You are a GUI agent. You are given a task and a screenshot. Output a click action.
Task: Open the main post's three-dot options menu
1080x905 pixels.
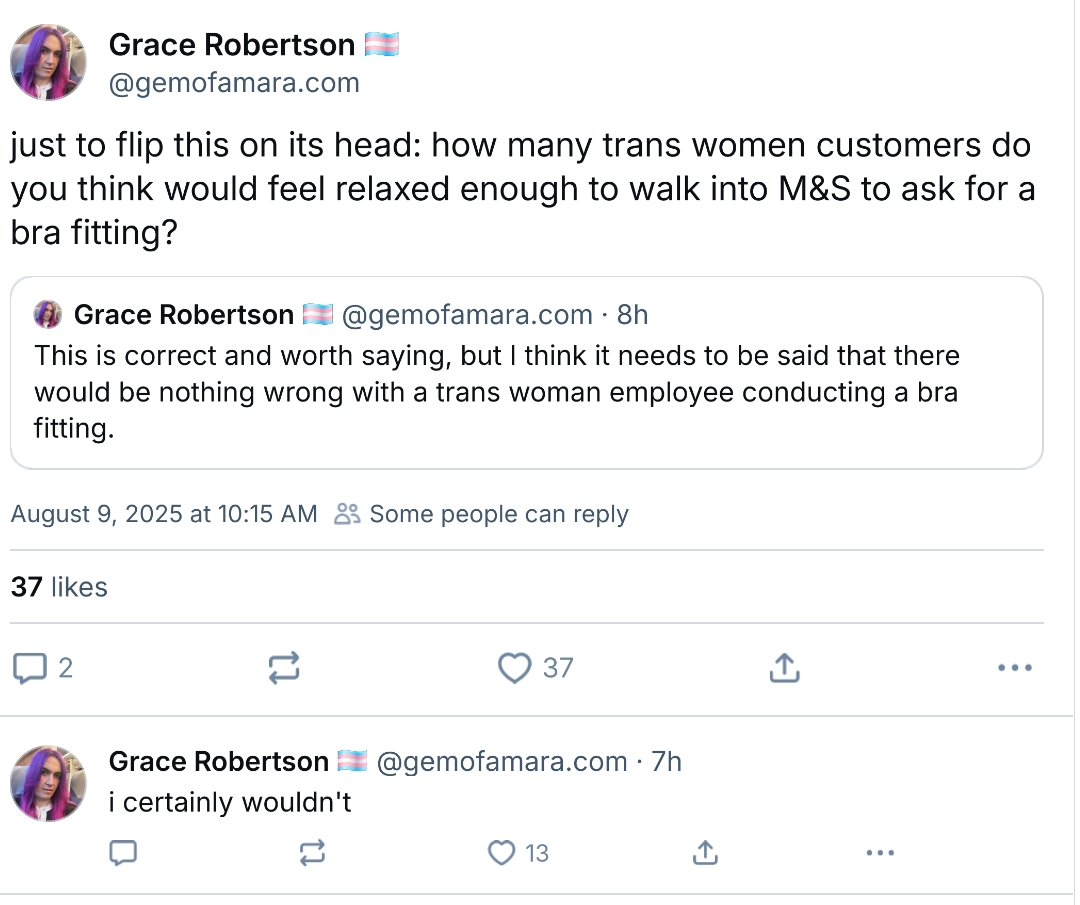pos(1014,668)
